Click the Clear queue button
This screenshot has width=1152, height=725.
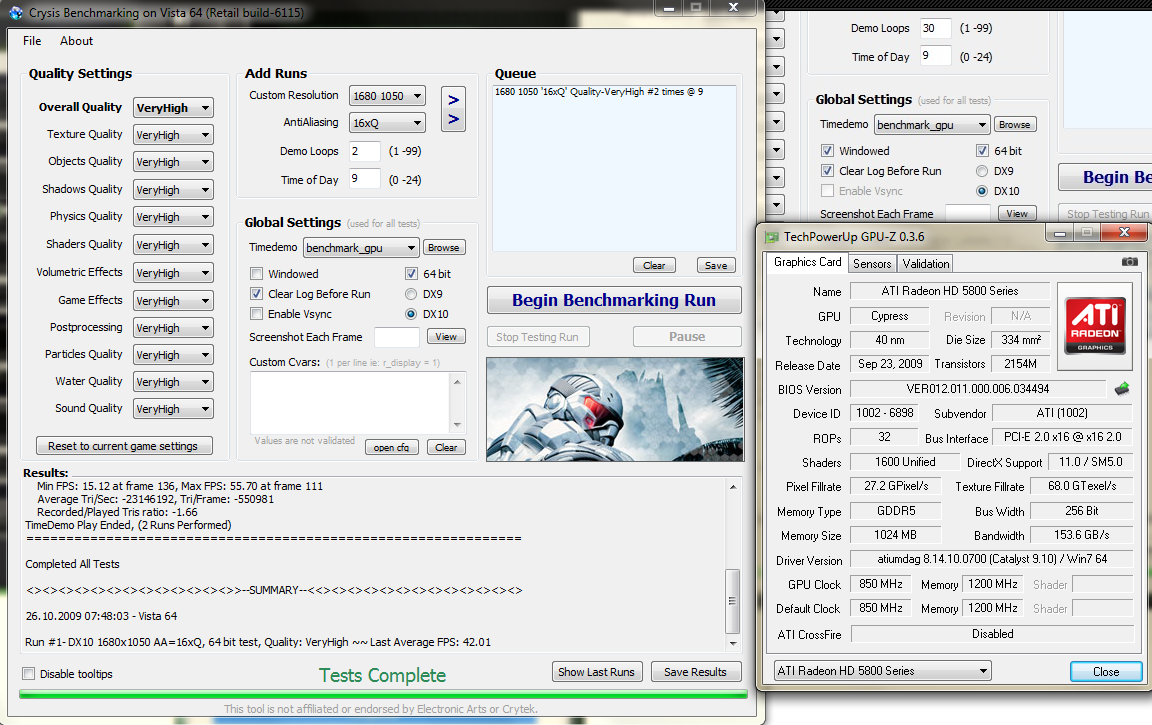coord(654,265)
